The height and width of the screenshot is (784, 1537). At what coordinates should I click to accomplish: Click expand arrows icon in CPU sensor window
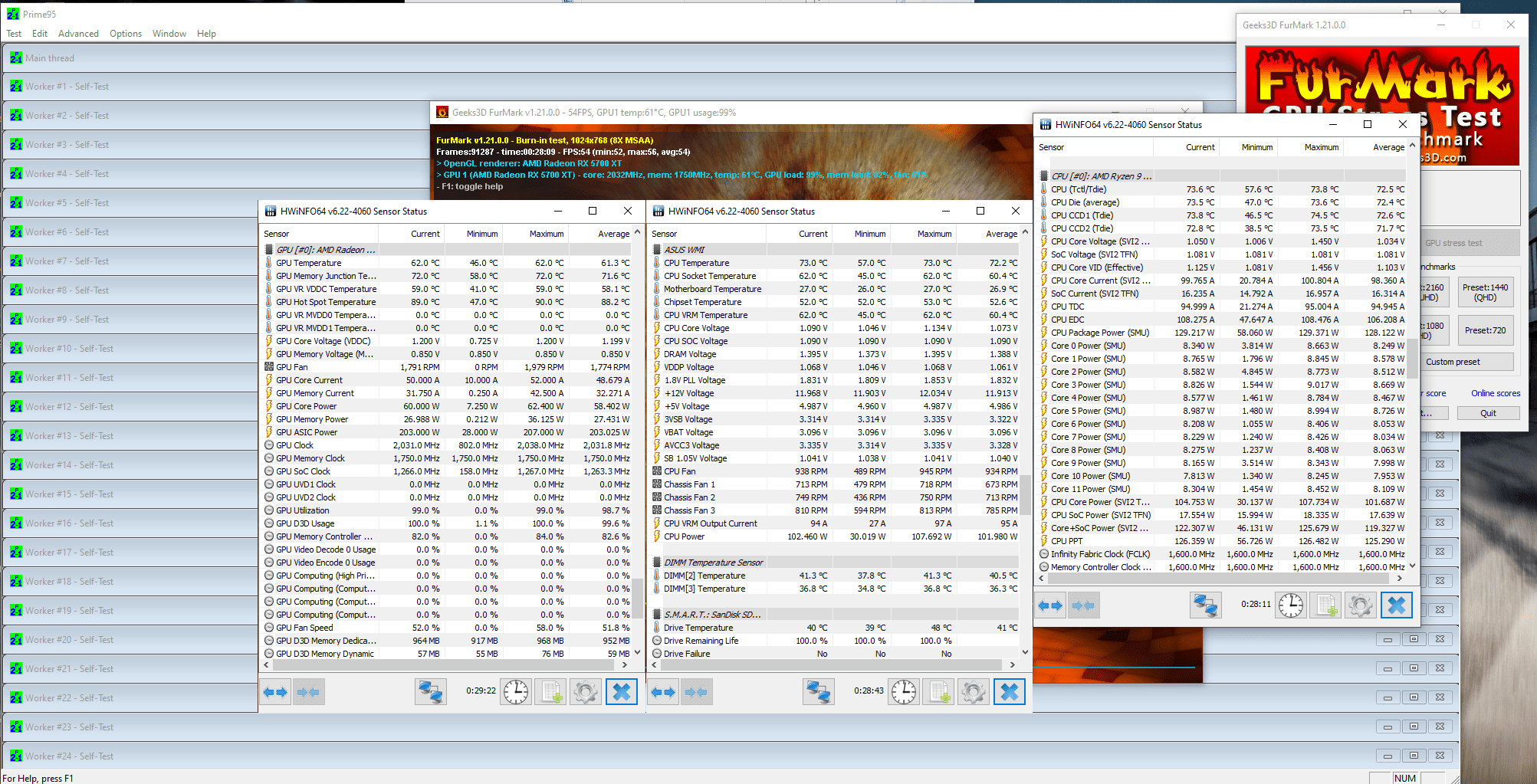[1050, 605]
